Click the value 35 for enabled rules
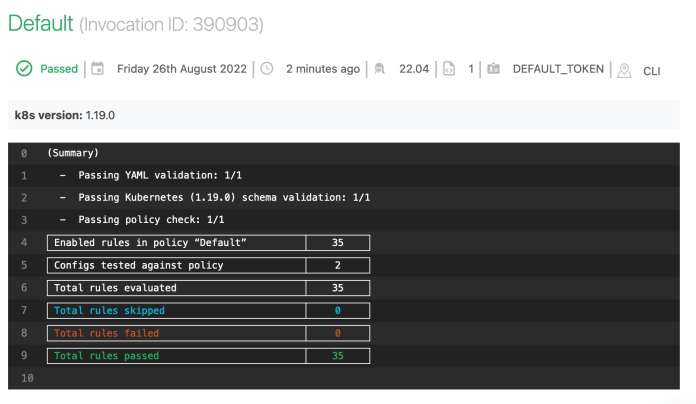The image size is (696, 404). (x=338, y=242)
